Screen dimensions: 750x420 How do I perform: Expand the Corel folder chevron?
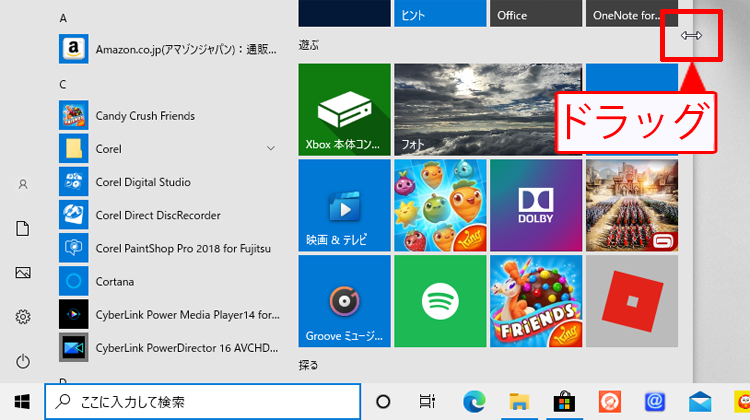[x=271, y=149]
